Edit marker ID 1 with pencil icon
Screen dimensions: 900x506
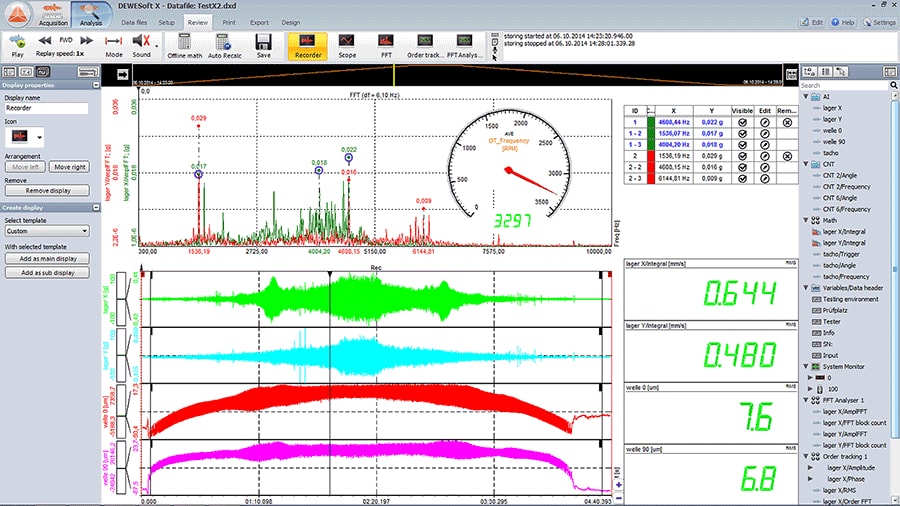click(x=765, y=122)
